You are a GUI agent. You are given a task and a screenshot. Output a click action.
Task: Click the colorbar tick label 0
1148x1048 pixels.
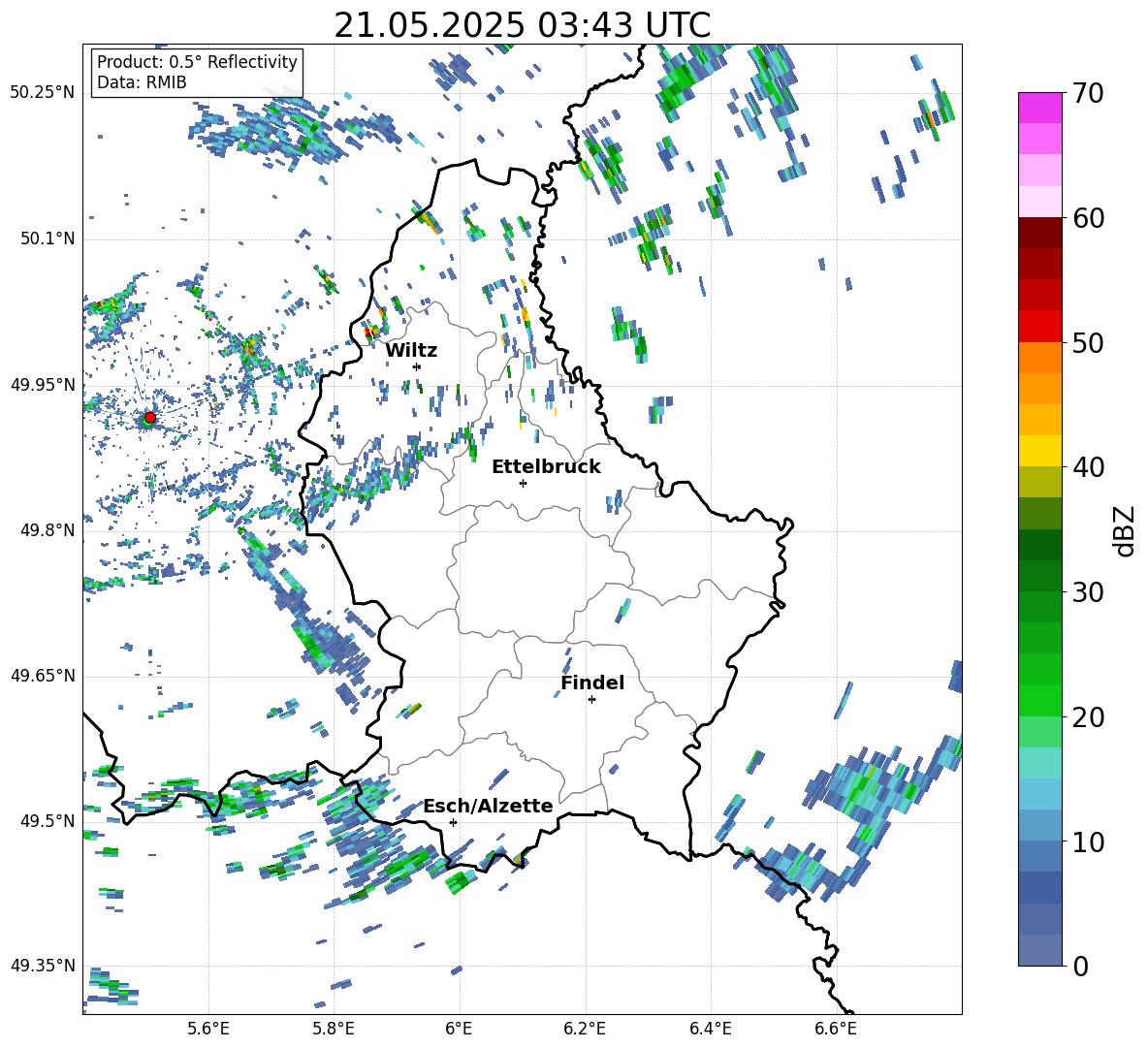click(1080, 966)
